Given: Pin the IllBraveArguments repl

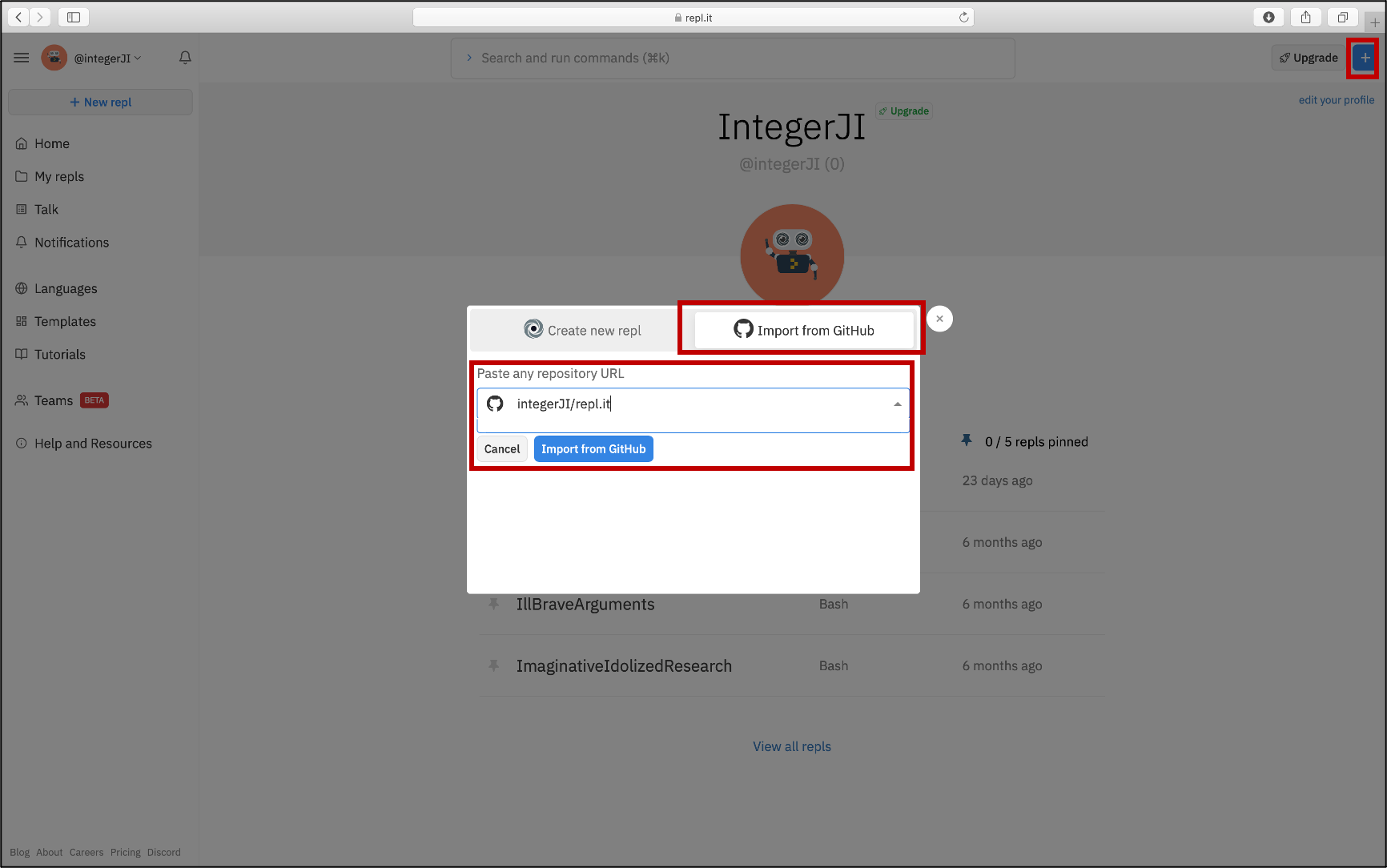Looking at the screenshot, I should tap(494, 604).
